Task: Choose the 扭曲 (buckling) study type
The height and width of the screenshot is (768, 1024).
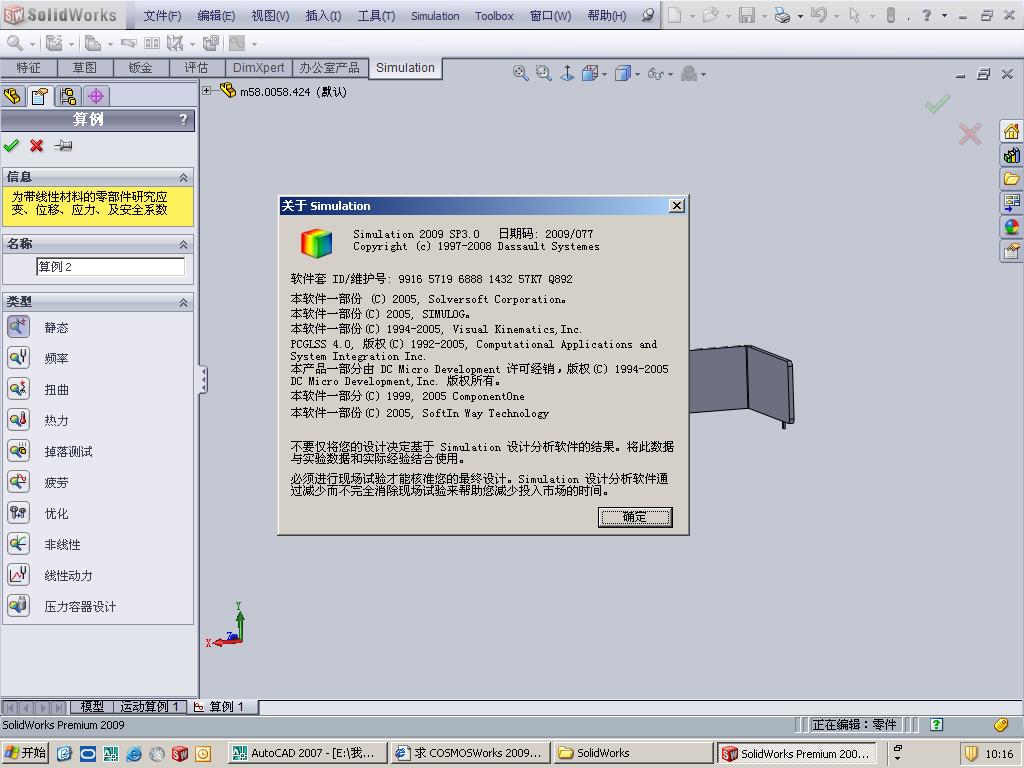Action: (x=18, y=389)
